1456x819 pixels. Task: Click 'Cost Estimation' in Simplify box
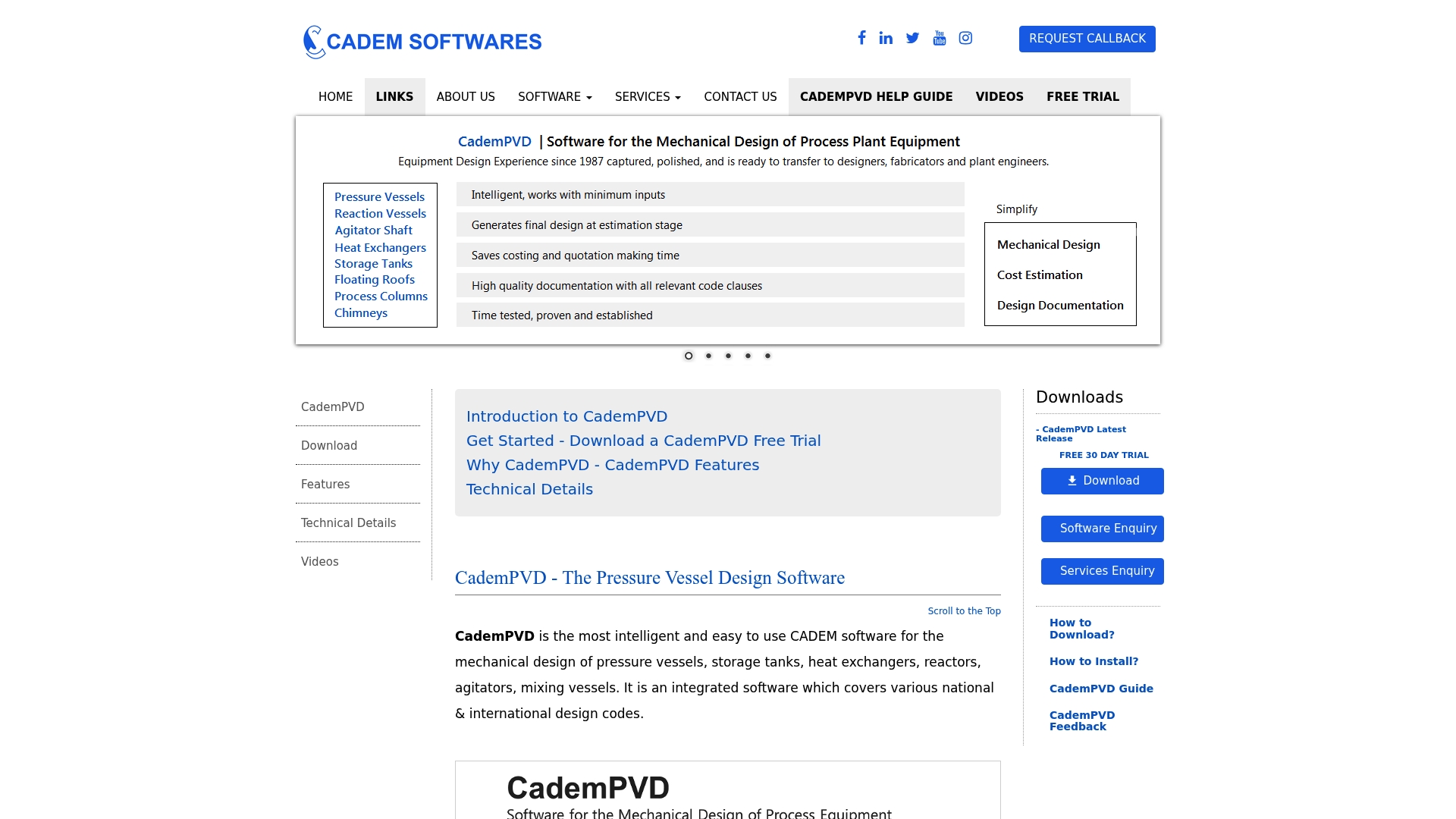[x=1040, y=275]
